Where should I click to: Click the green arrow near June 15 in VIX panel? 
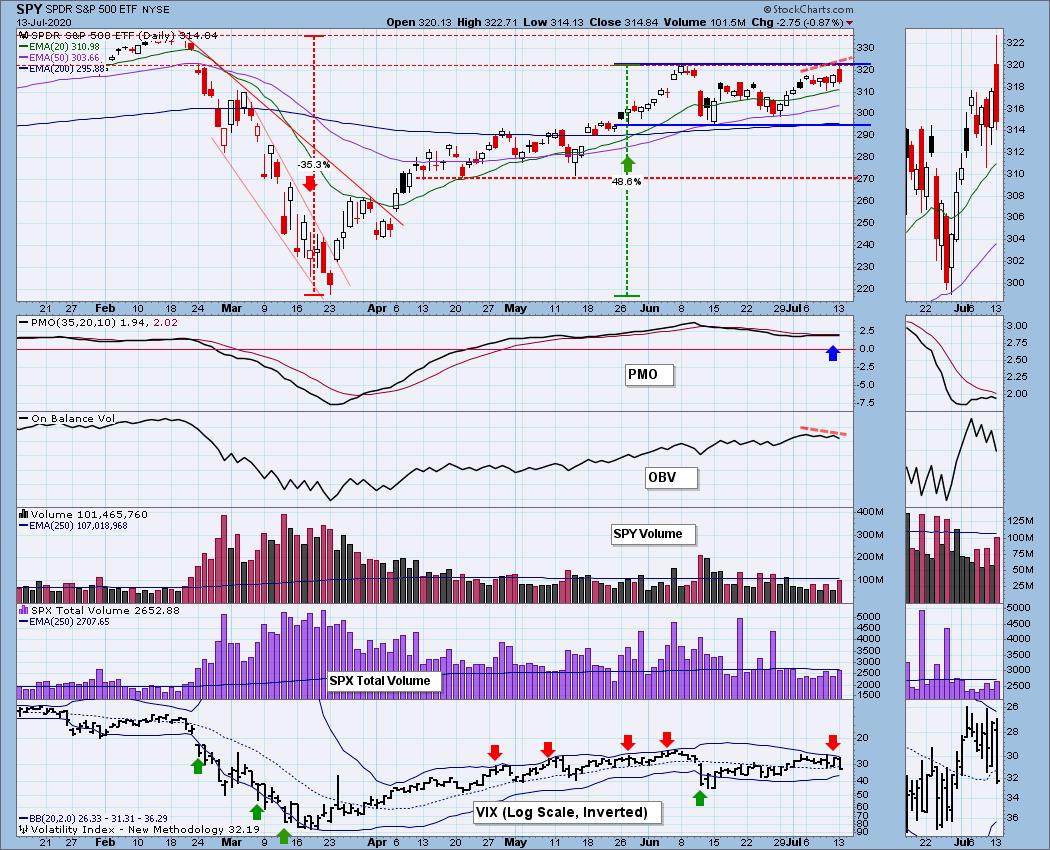click(x=700, y=798)
